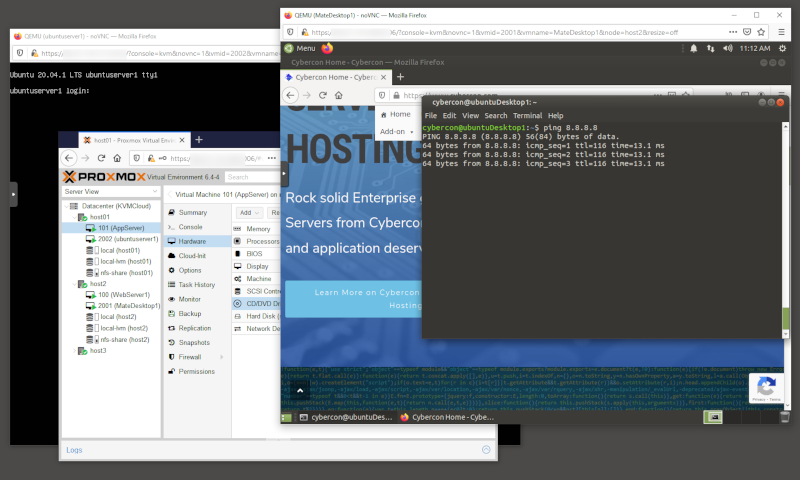Close the Cybercon Home tab

383,78
